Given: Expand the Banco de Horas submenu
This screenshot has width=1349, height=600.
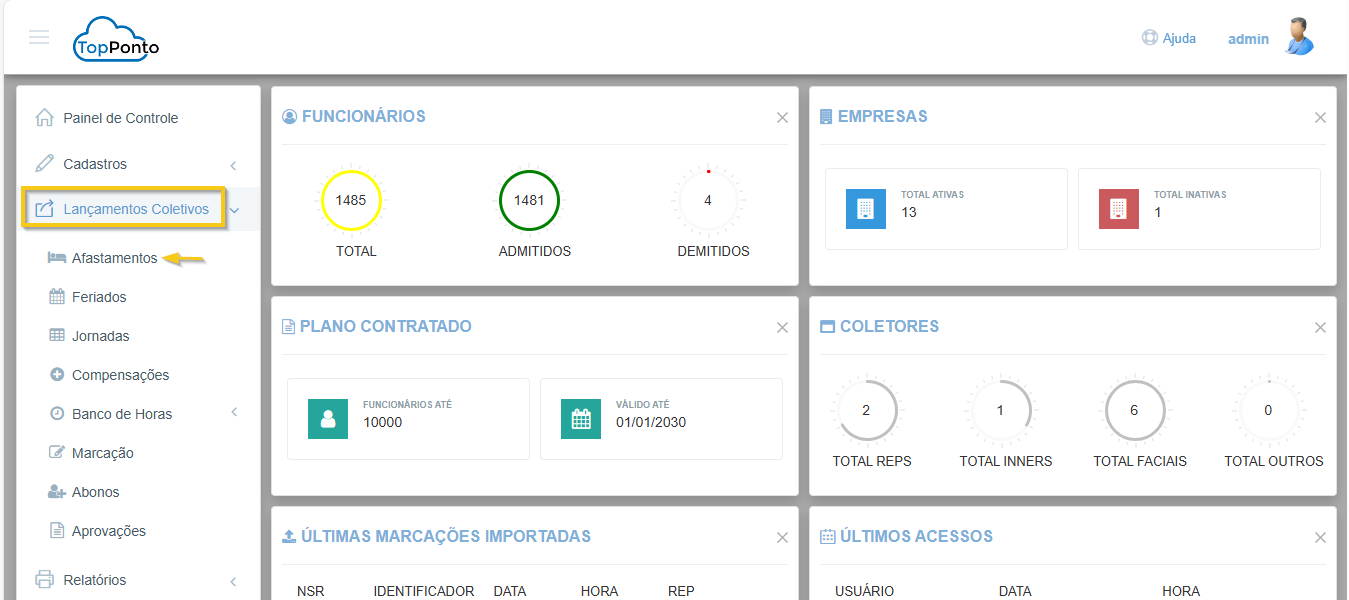Looking at the screenshot, I should 233,413.
